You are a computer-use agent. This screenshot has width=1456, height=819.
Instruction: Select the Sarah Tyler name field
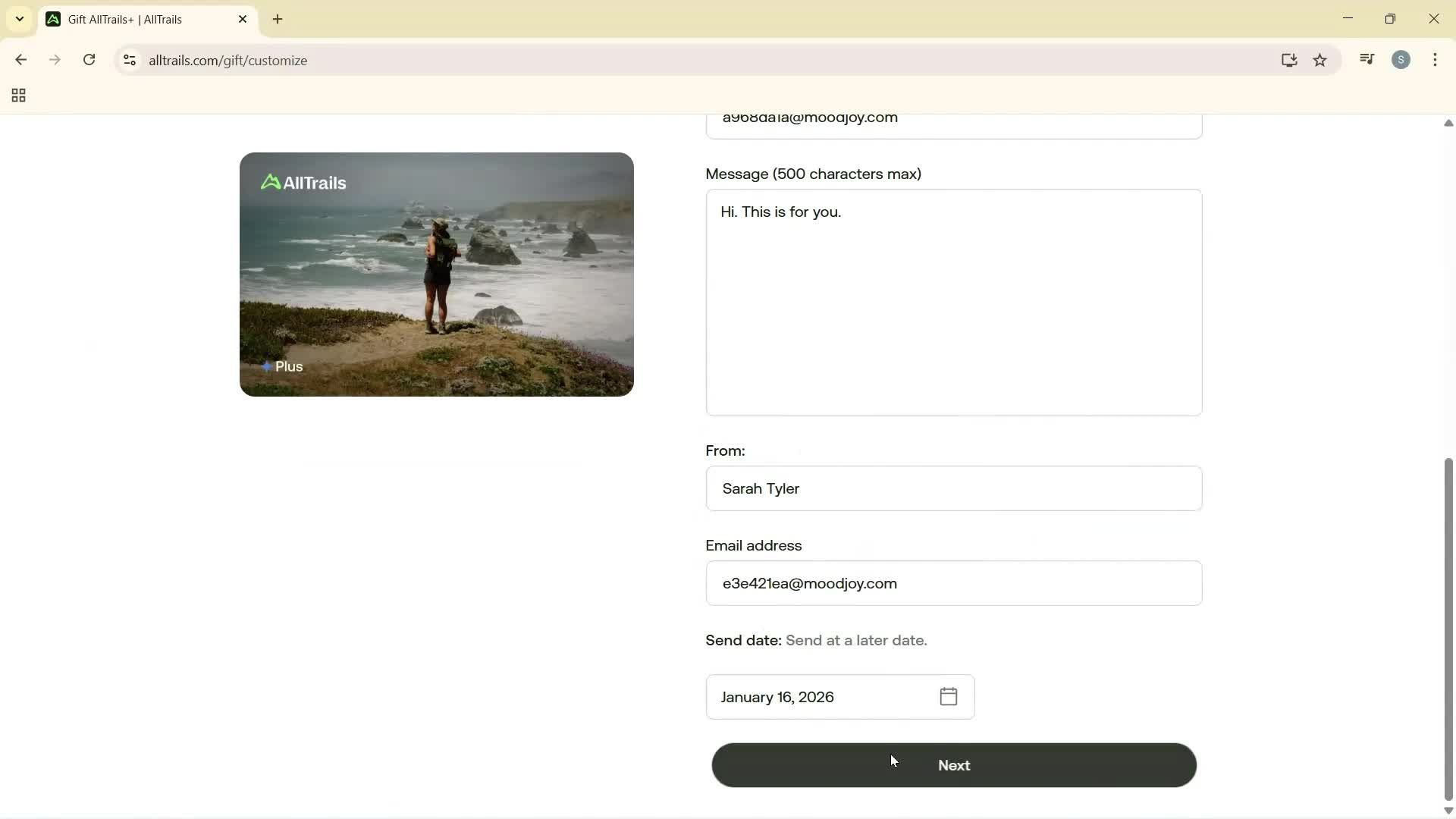[952, 488]
